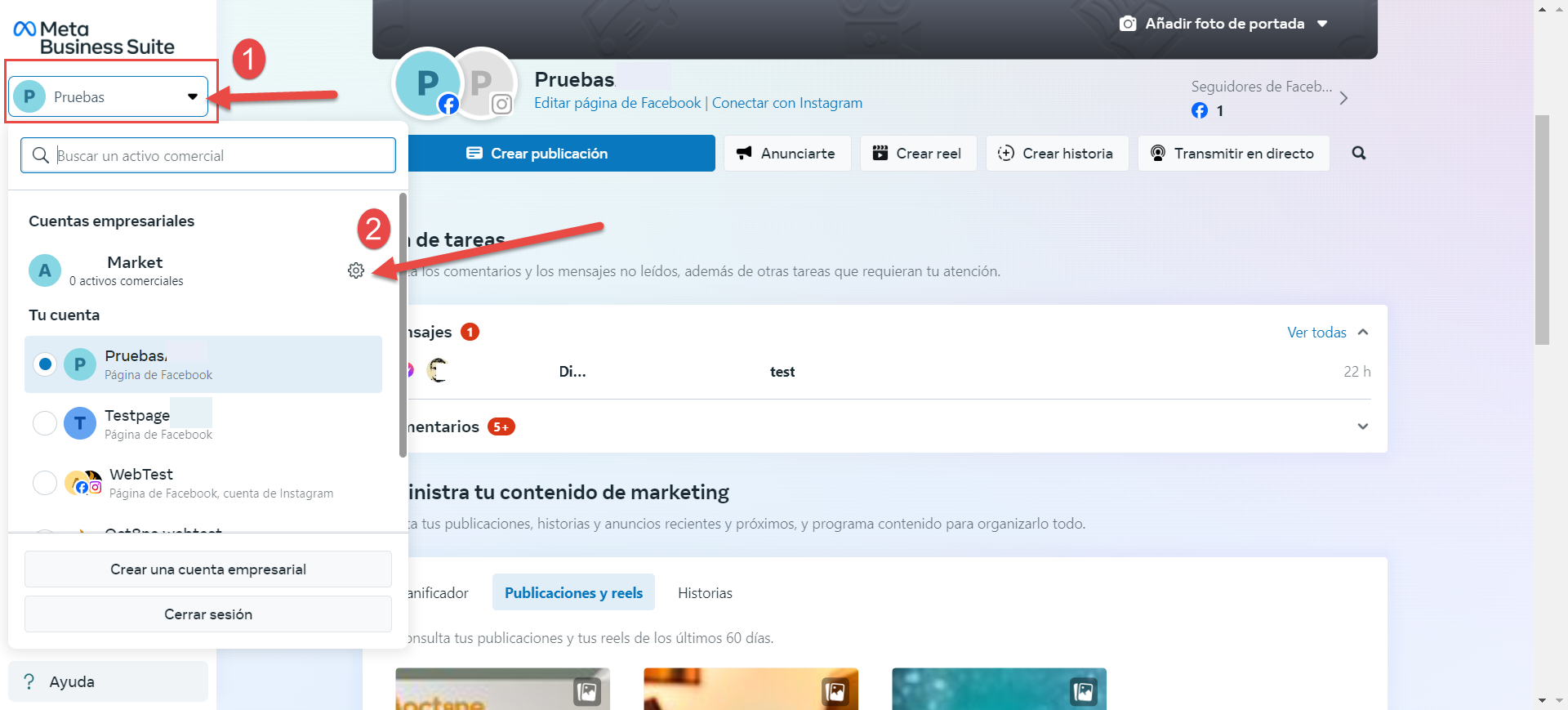Switch to the Historias tab
The width and height of the screenshot is (1568, 710).
(x=705, y=592)
